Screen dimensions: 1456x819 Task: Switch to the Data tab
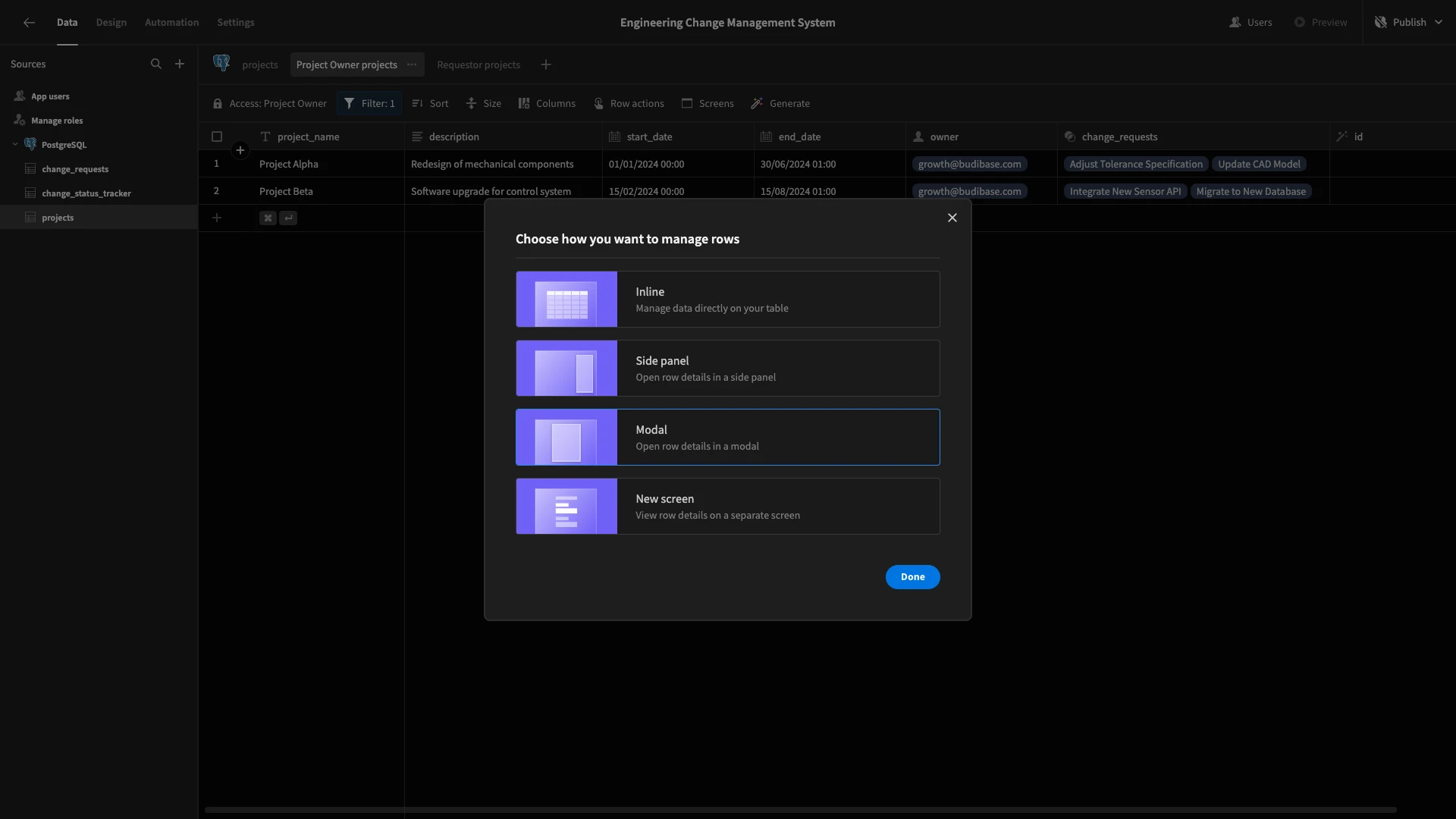coord(67,23)
